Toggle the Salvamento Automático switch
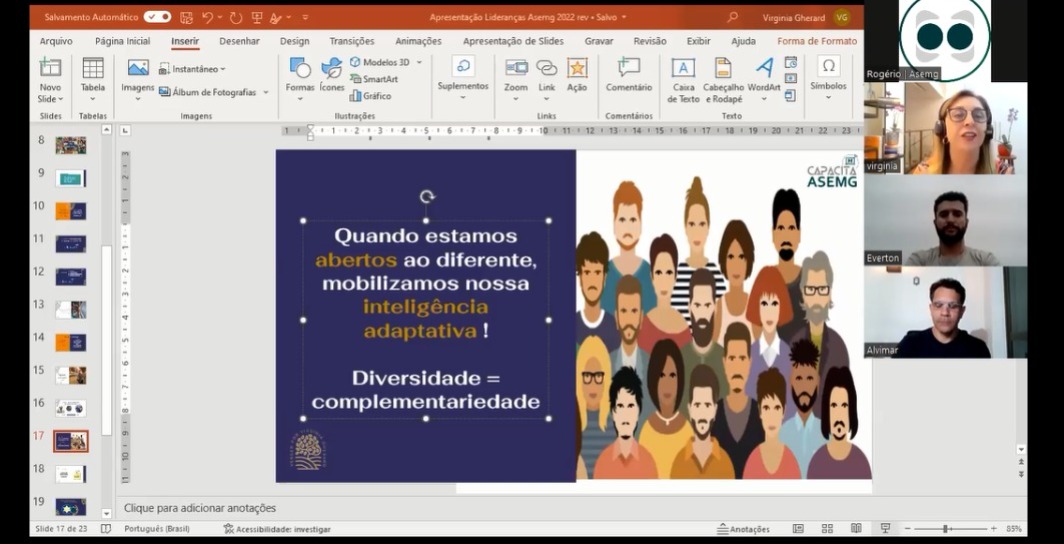The image size is (1064, 544). 157,17
